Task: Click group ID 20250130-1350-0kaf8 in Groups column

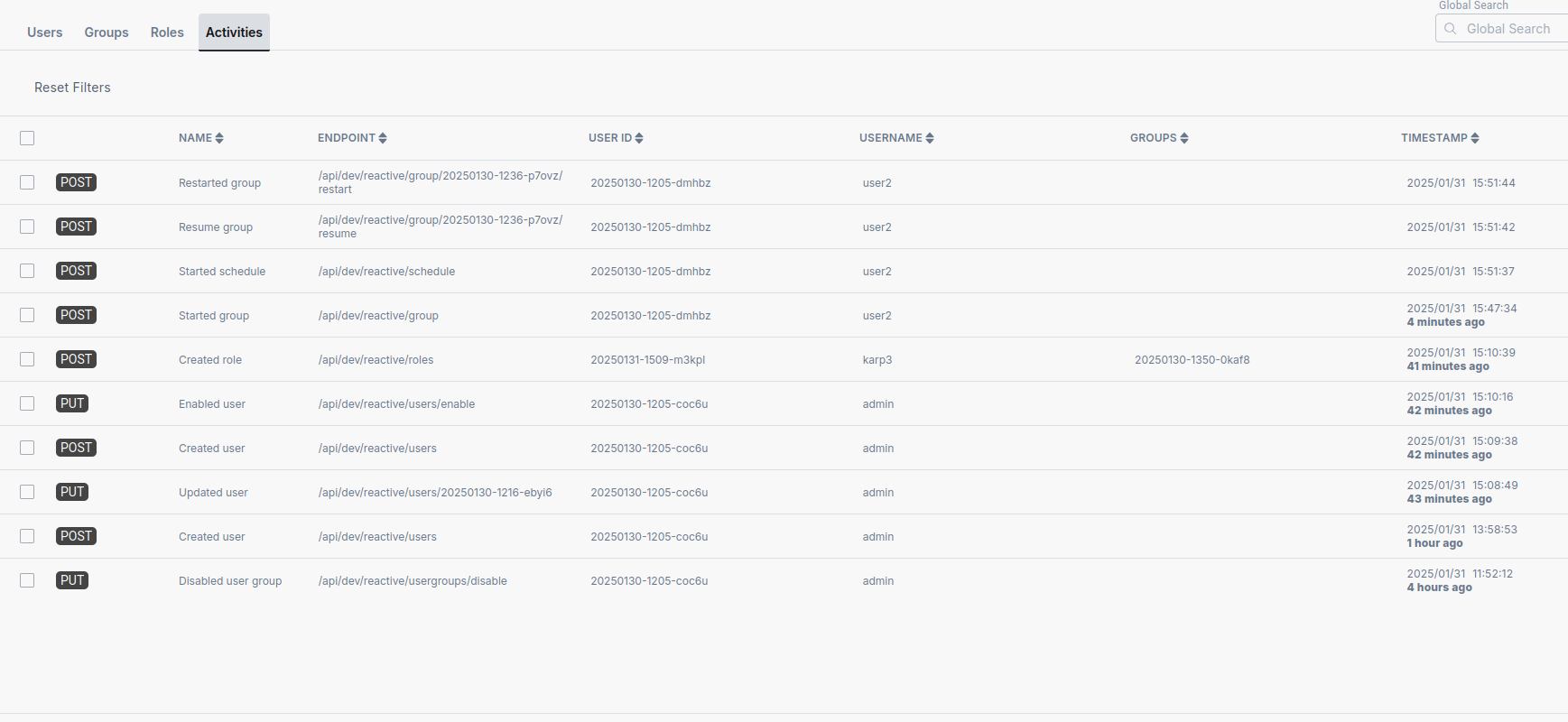Action: 1192,360
